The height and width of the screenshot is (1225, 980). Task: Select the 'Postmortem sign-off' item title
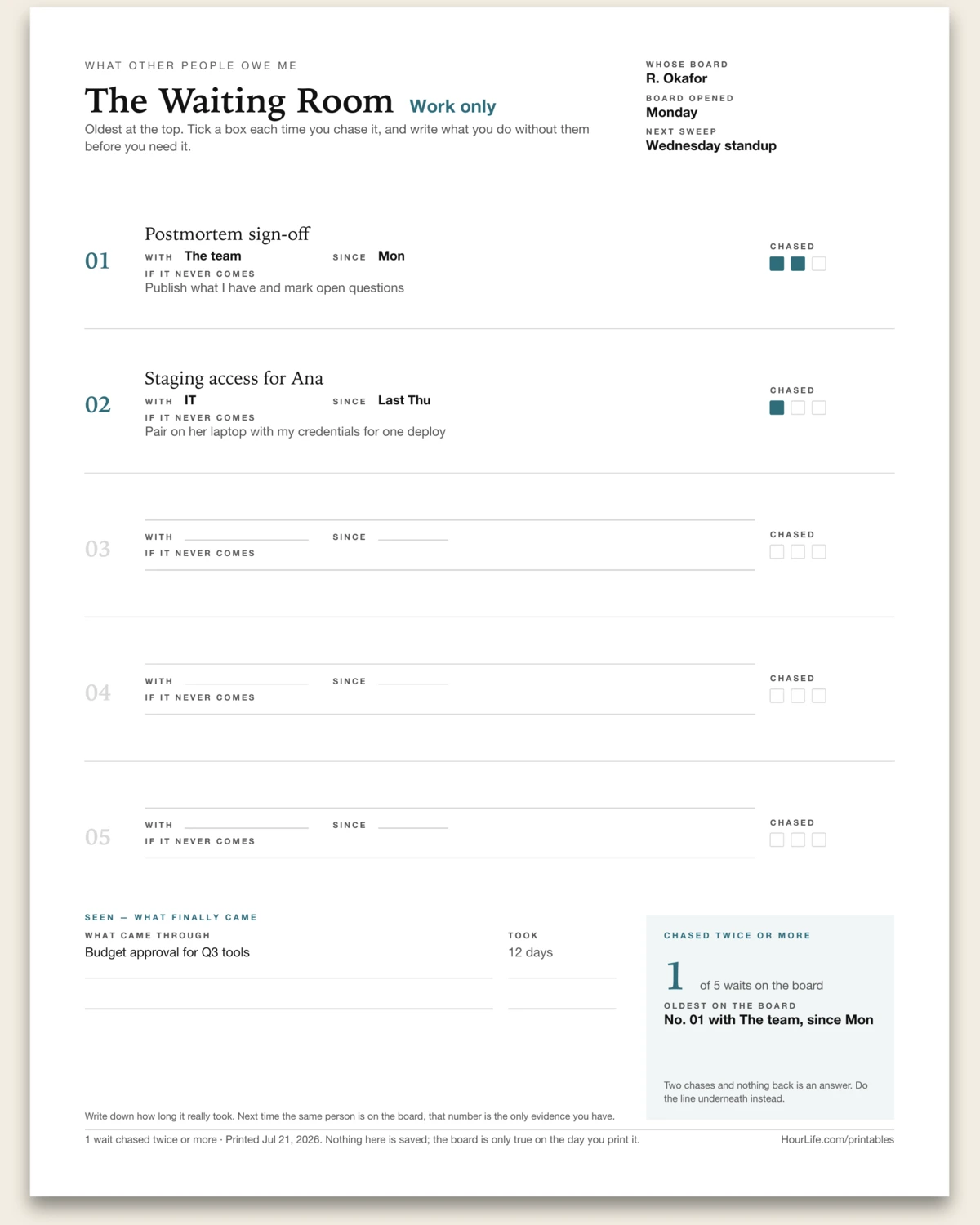tap(227, 234)
